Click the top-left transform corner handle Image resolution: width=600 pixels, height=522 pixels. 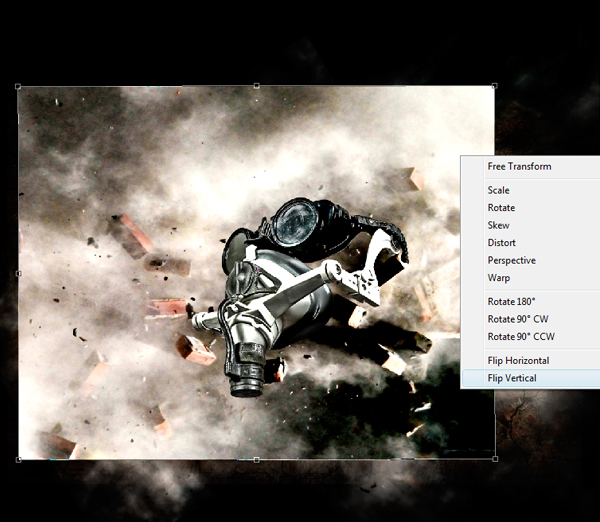pos(18,86)
